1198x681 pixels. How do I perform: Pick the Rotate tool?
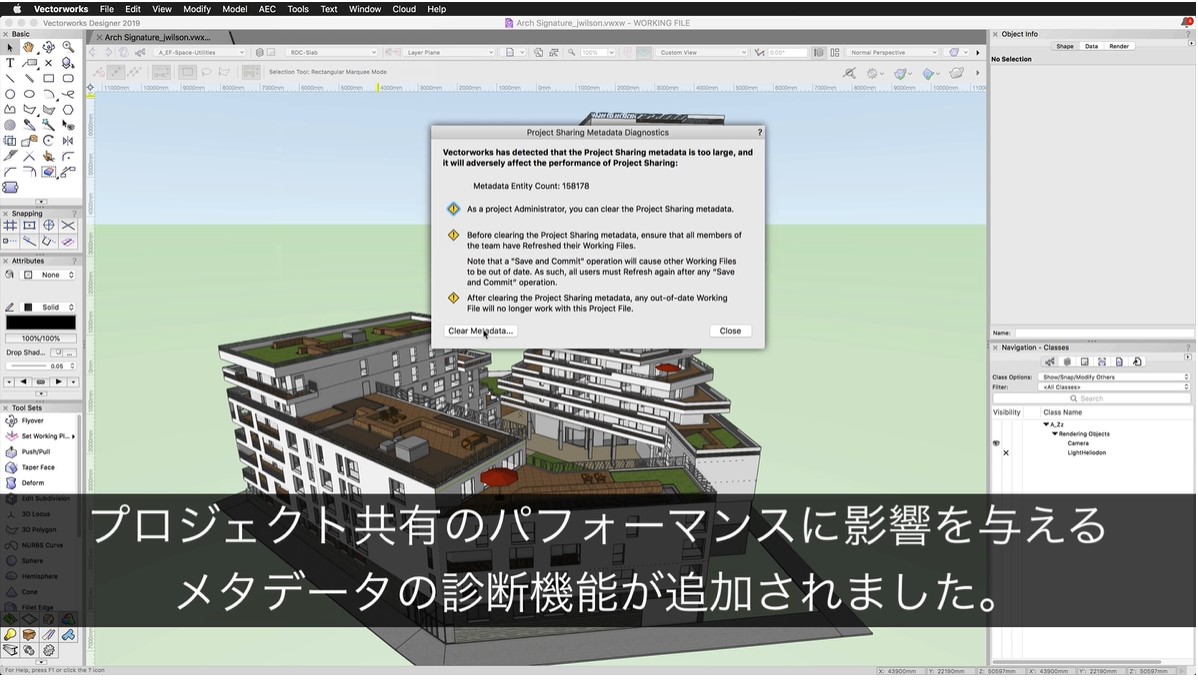coord(49,141)
